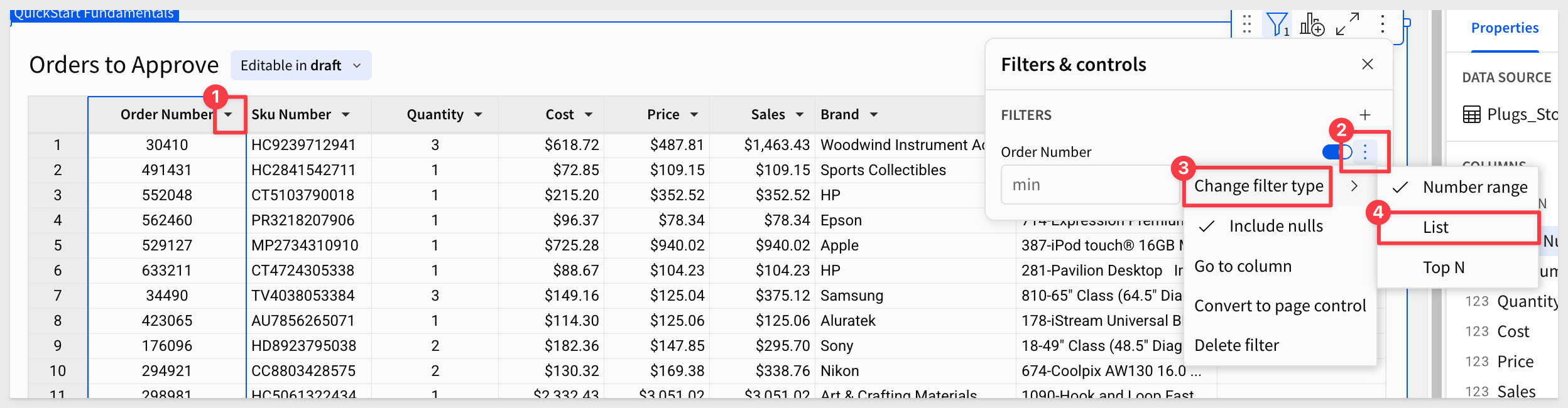1568x408 pixels.
Task: Click the Plugs data source table icon
Action: 1471,114
